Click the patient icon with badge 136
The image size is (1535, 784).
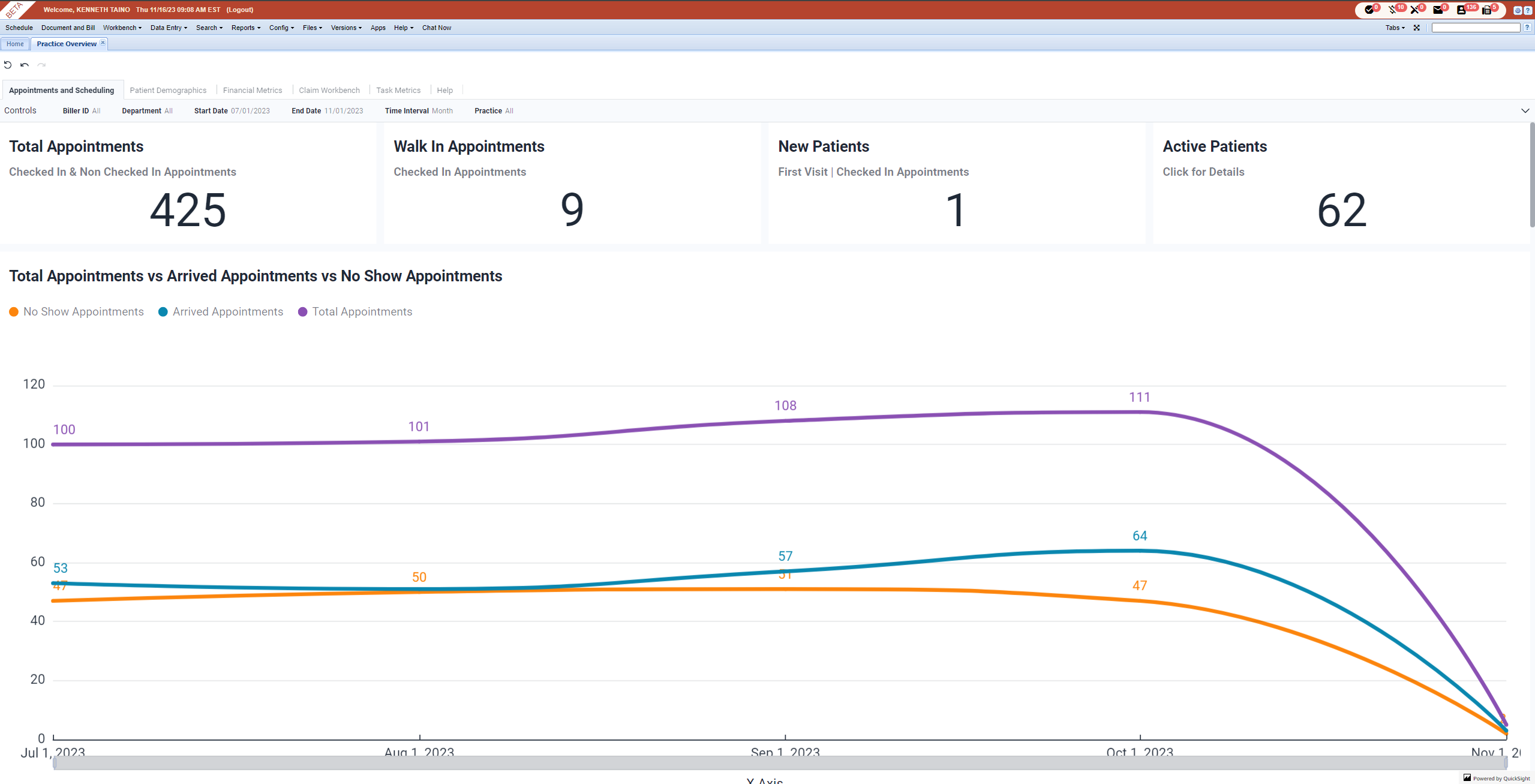1461,10
